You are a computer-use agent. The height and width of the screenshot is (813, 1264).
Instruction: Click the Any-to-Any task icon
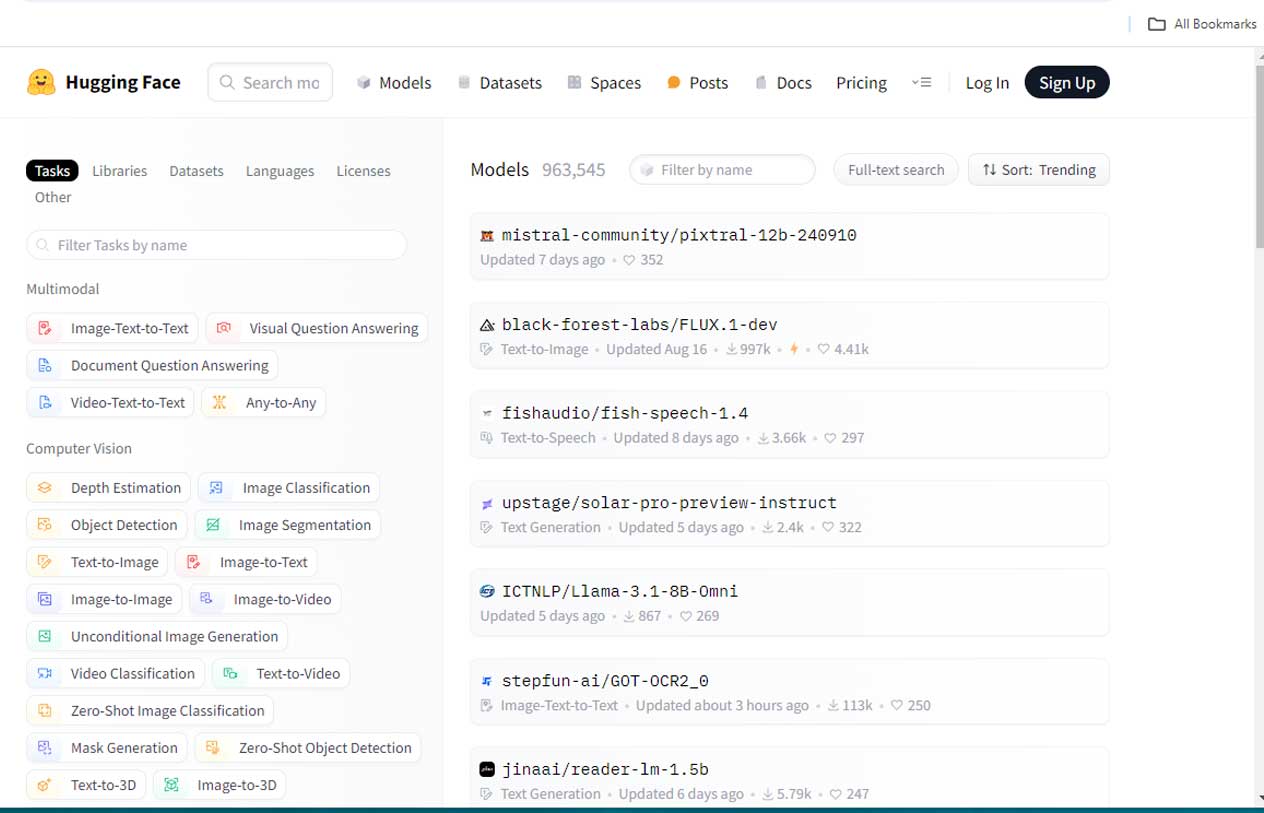[220, 402]
